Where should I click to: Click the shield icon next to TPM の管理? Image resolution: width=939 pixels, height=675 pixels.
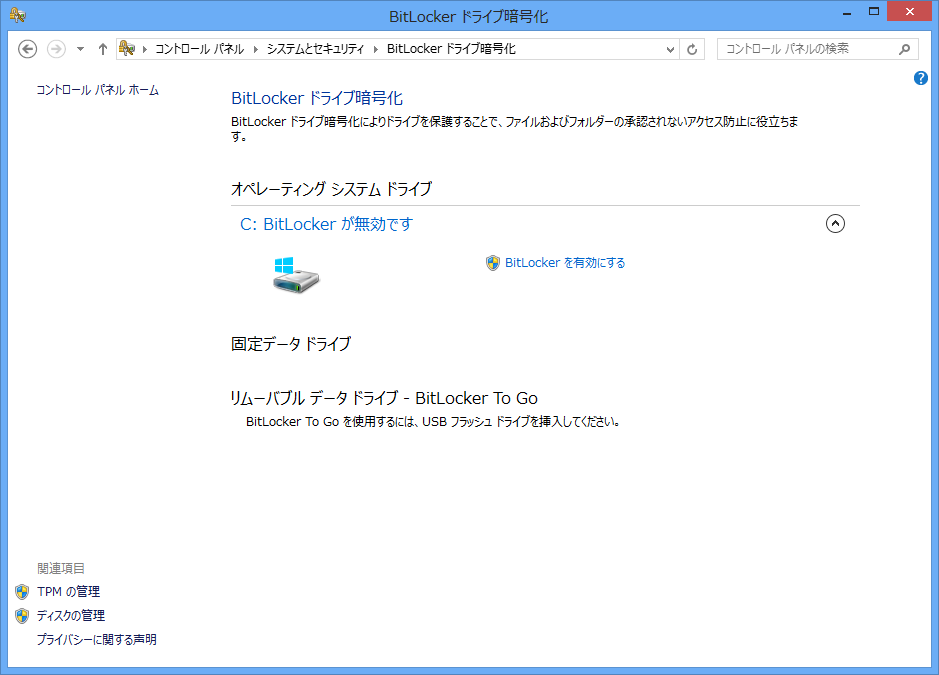[x=22, y=592]
